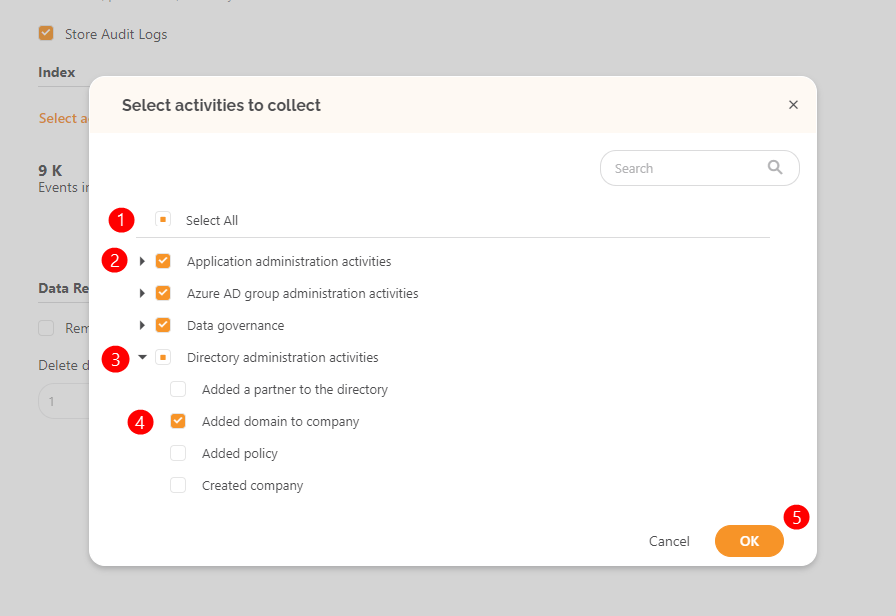Toggle the Store Audit Logs checkbox
The height and width of the screenshot is (616, 896).
[46, 33]
